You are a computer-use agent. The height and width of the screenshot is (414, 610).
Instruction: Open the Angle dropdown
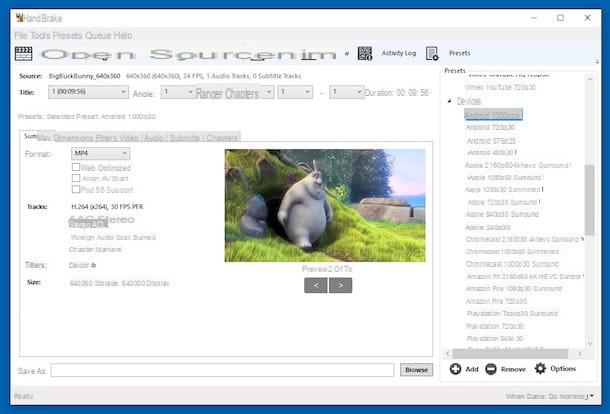coord(177,92)
